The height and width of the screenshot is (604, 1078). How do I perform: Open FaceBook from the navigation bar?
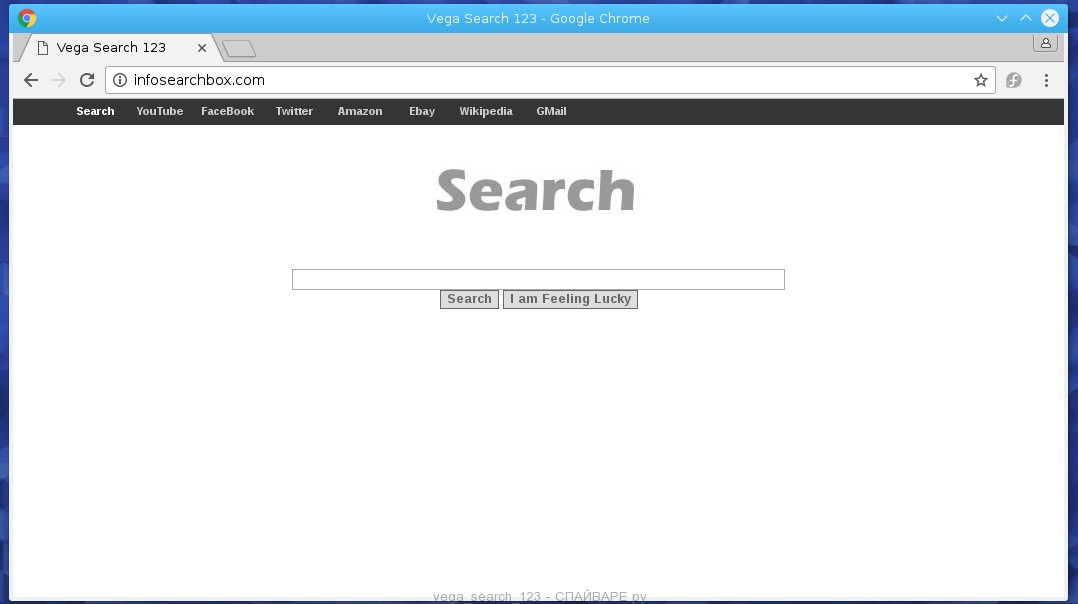click(227, 111)
